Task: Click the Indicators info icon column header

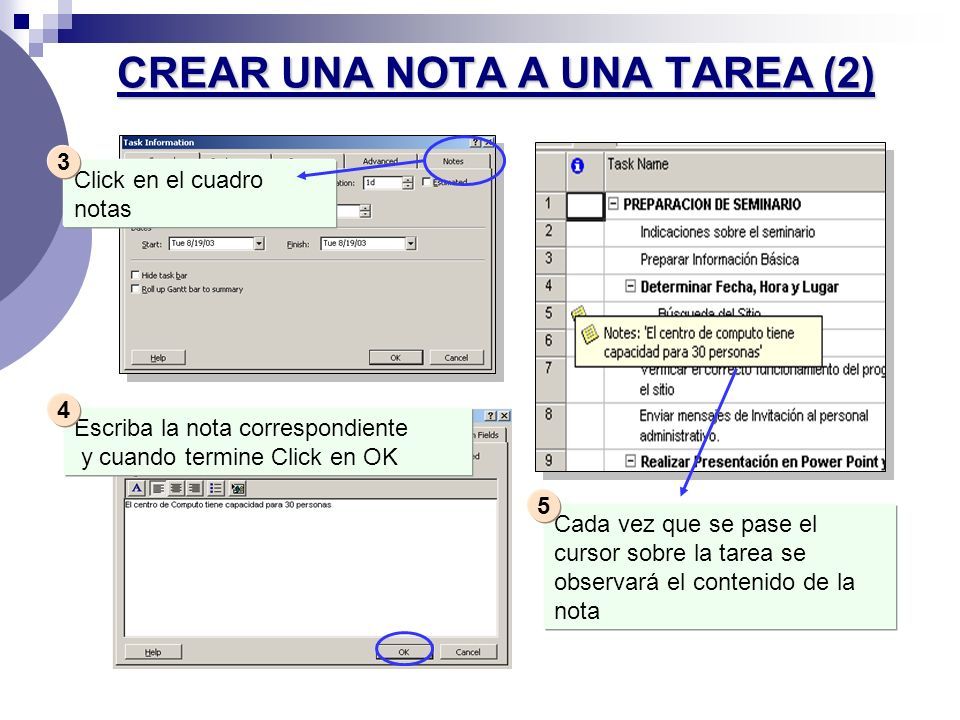Action: tap(577, 166)
